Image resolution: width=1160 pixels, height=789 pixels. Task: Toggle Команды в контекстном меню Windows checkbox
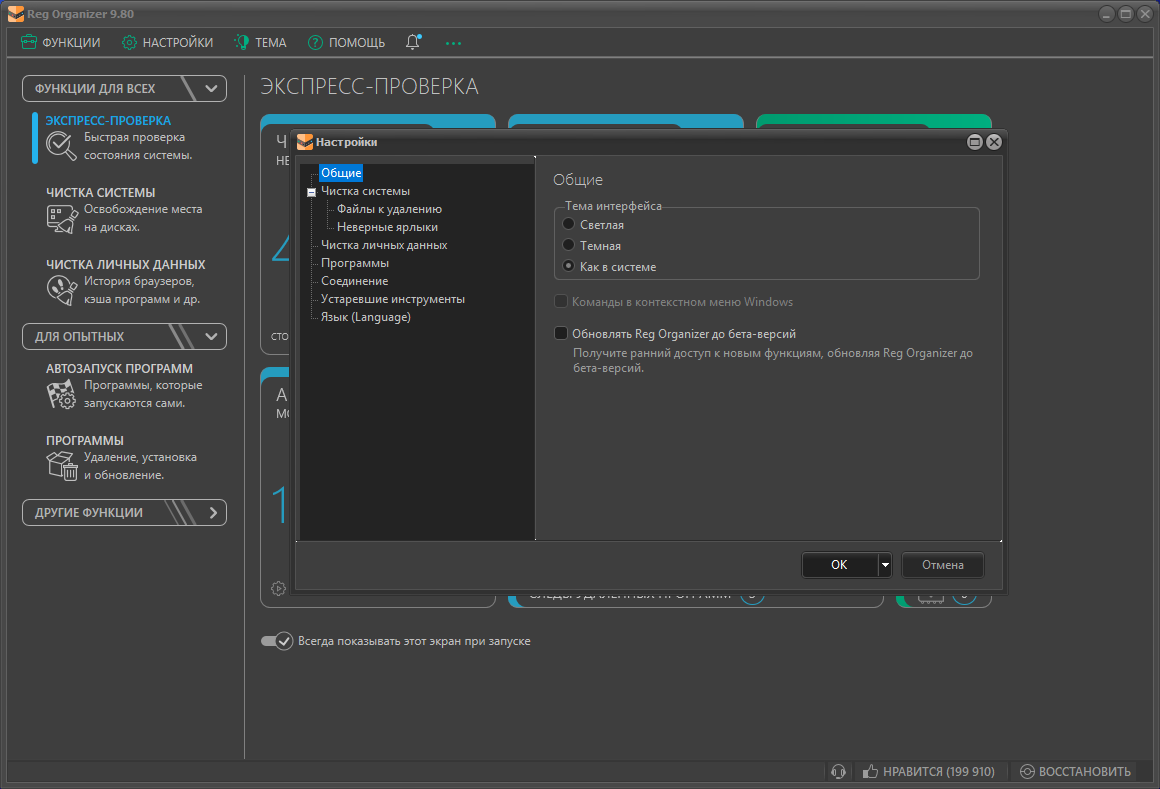pyautogui.click(x=561, y=301)
